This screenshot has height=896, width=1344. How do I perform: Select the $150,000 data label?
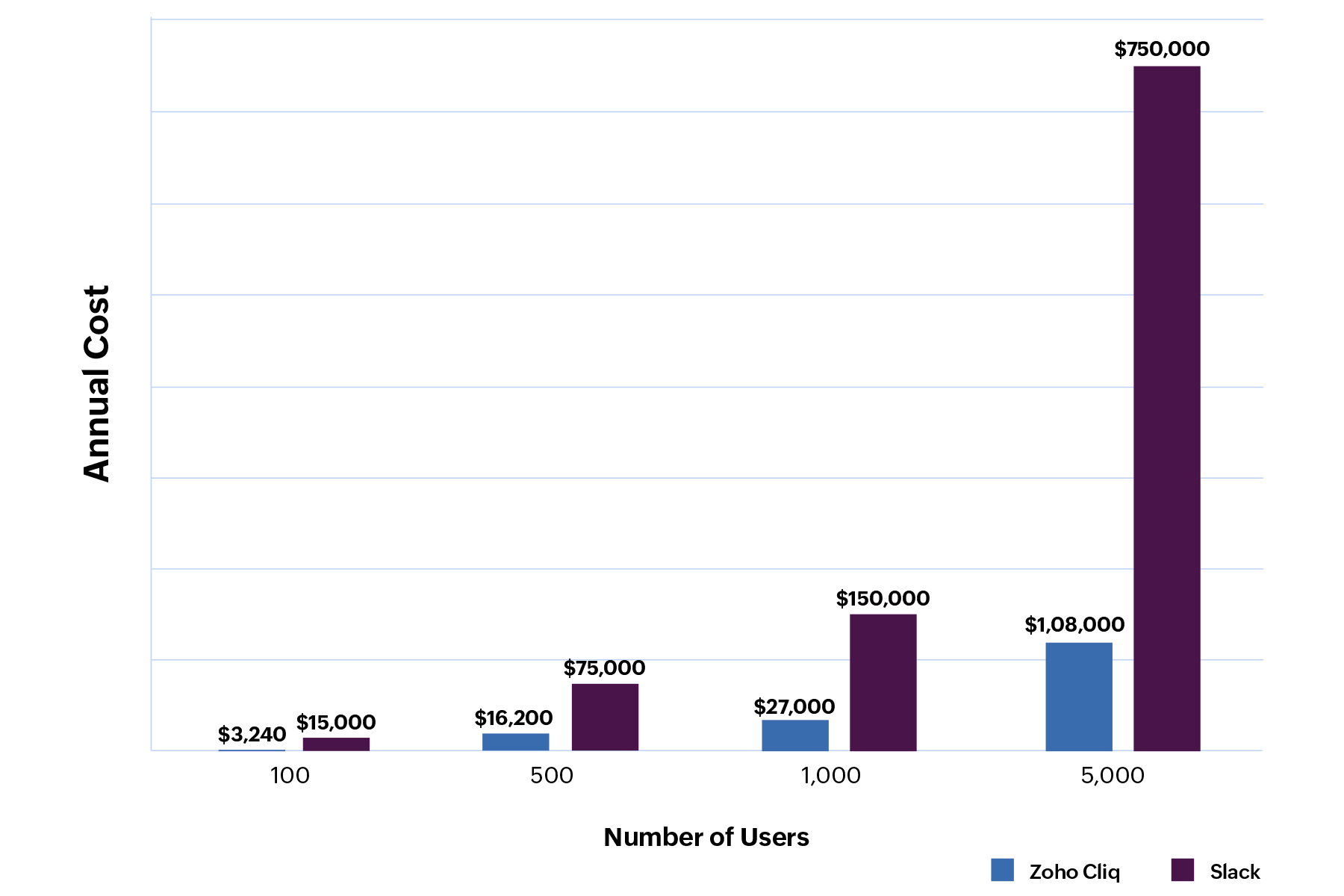pyautogui.click(x=883, y=599)
